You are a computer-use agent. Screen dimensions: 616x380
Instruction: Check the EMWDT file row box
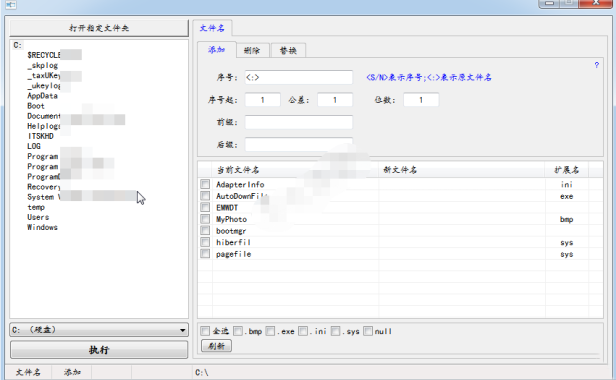click(x=205, y=207)
